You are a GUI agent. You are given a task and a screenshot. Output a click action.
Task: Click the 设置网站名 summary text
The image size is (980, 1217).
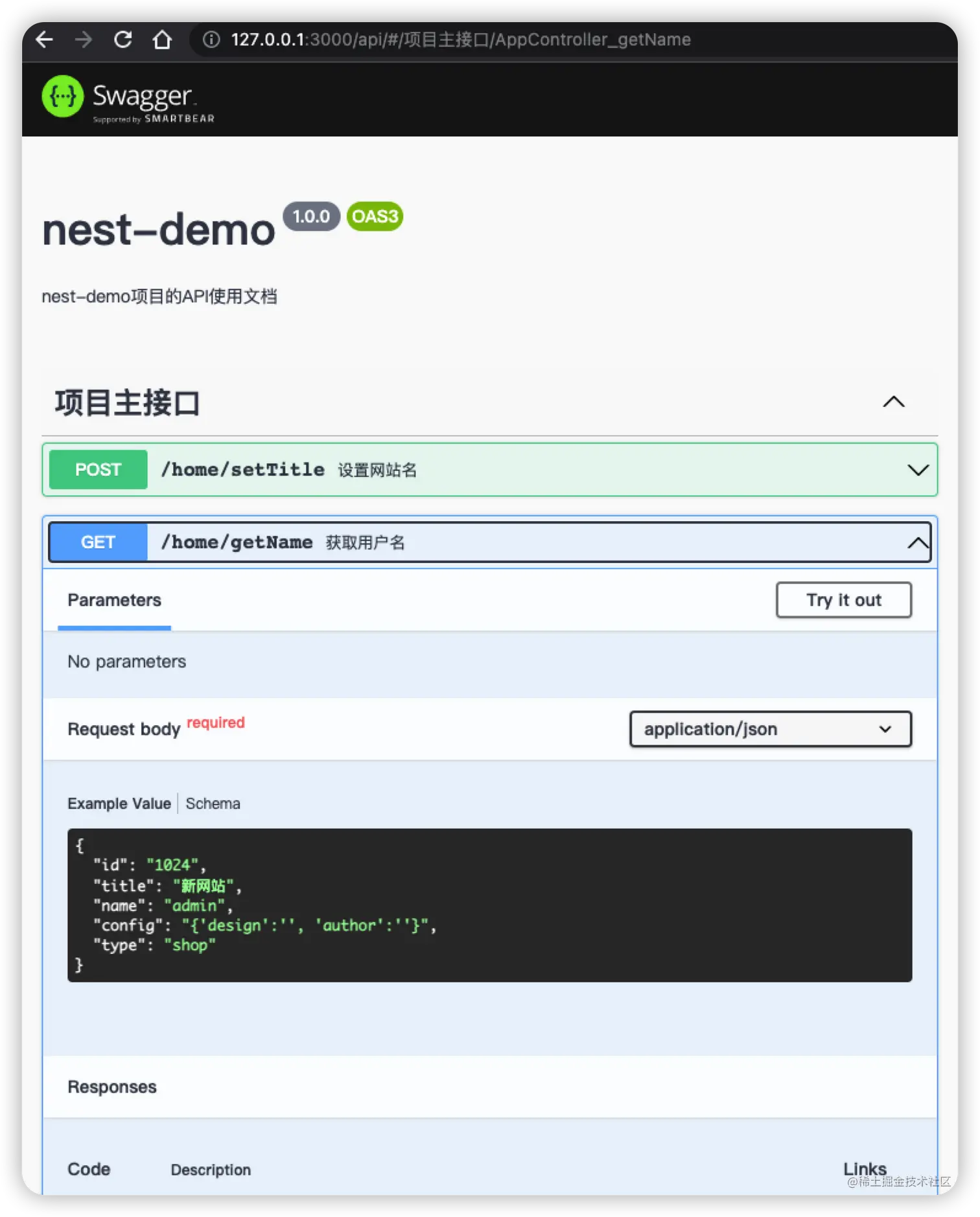(377, 470)
